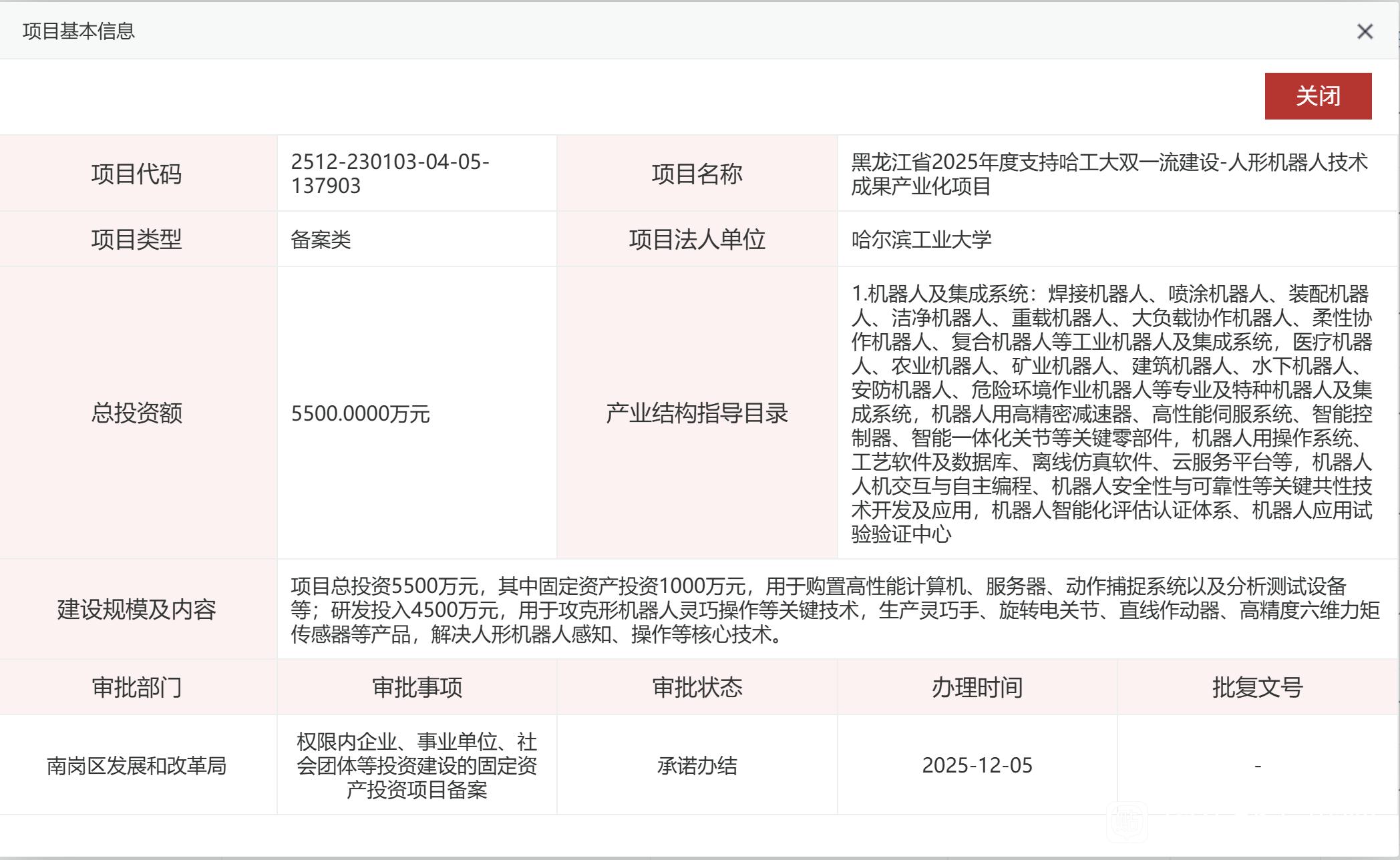Click the project name text about 人形机器人
1400x860 pixels.
pyautogui.click(x=1109, y=174)
